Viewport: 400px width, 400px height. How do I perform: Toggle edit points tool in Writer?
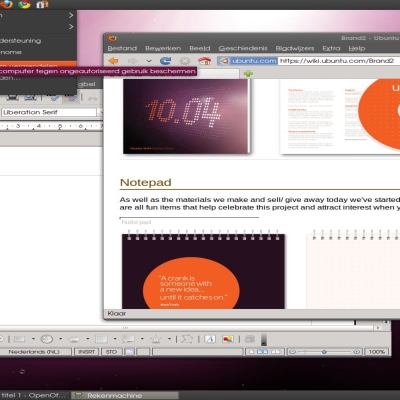click(187, 339)
